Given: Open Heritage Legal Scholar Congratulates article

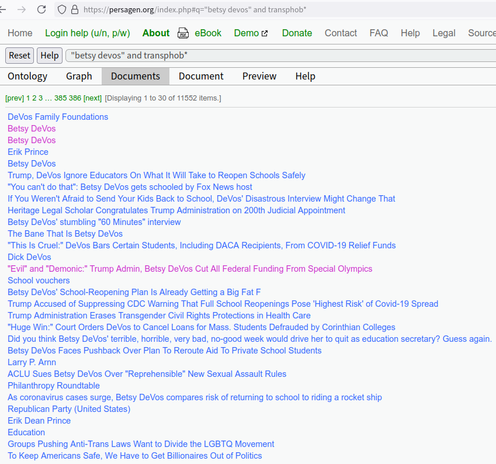Looking at the screenshot, I should 176,210.
